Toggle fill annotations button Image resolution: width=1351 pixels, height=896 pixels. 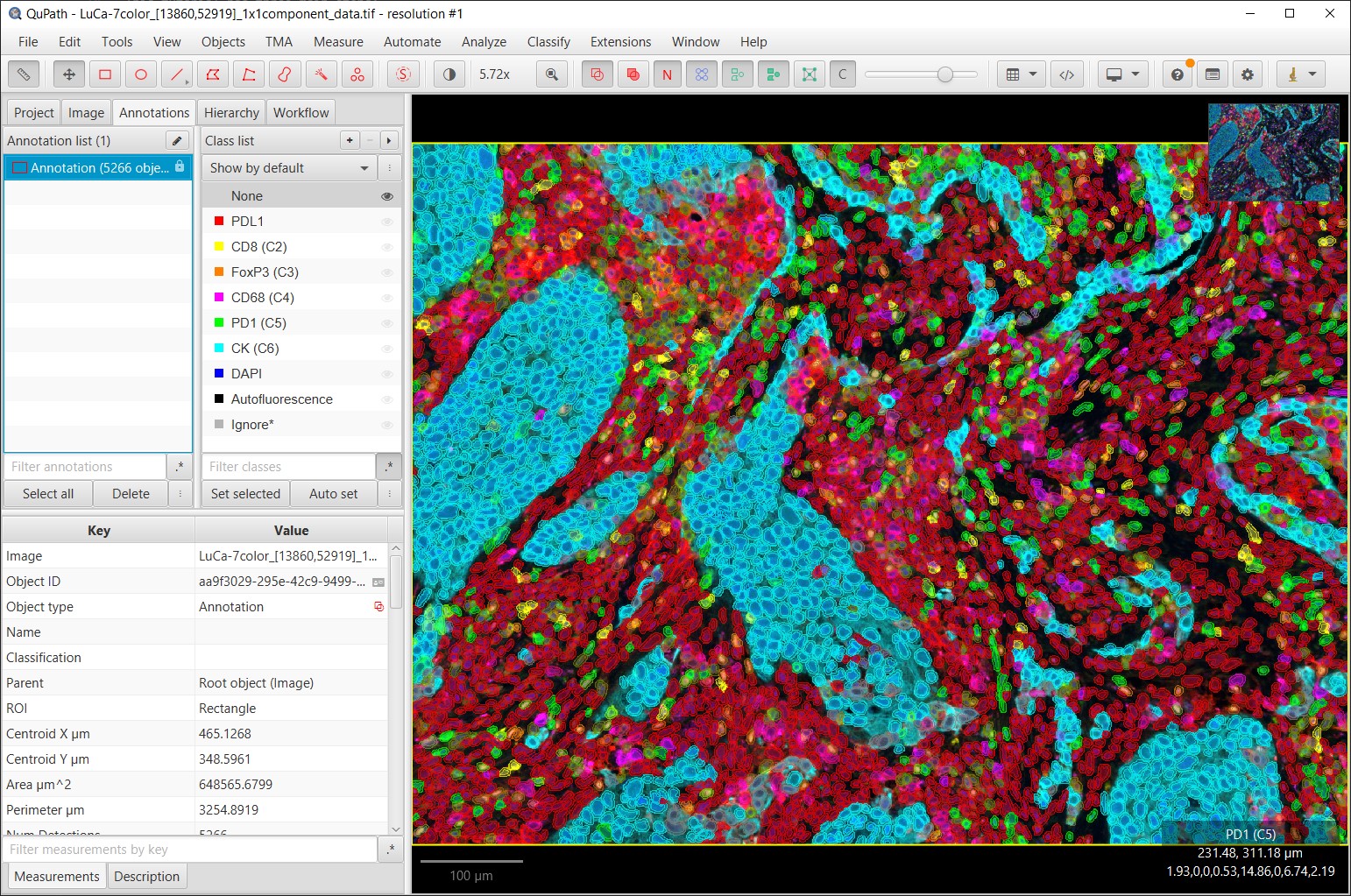633,74
